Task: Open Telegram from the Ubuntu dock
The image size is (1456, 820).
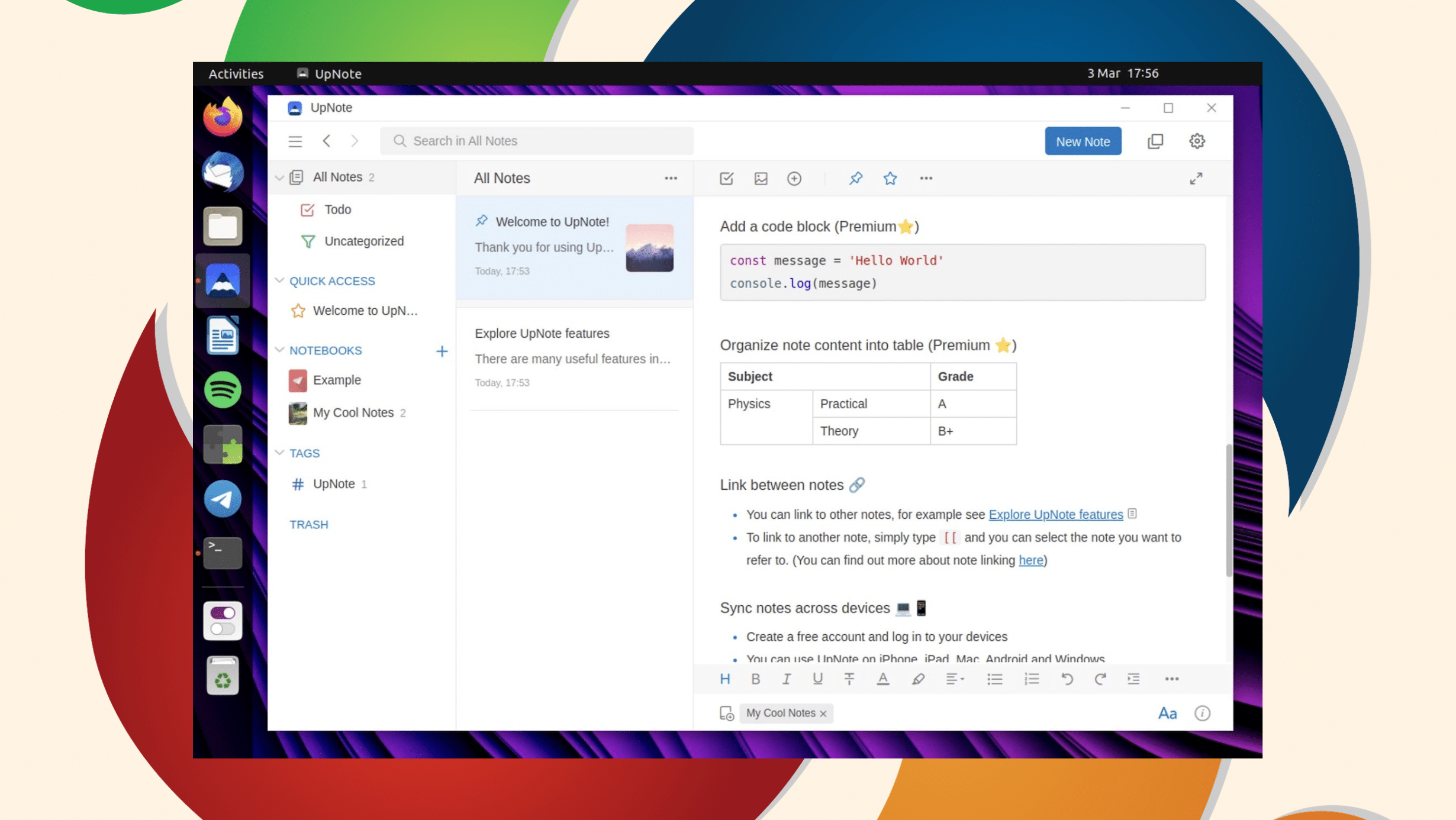Action: [x=223, y=499]
